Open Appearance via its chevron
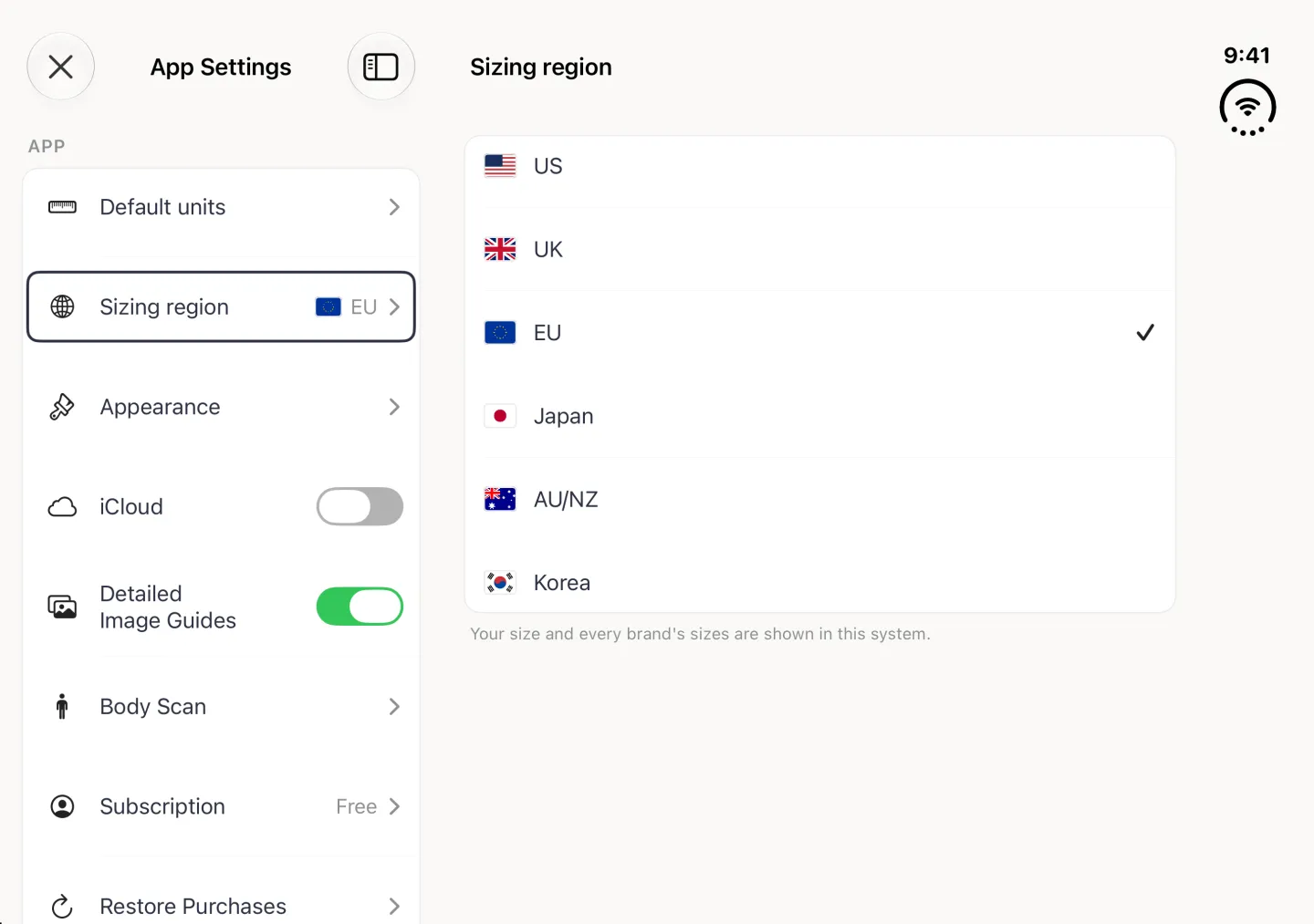1314x924 pixels. (x=394, y=407)
